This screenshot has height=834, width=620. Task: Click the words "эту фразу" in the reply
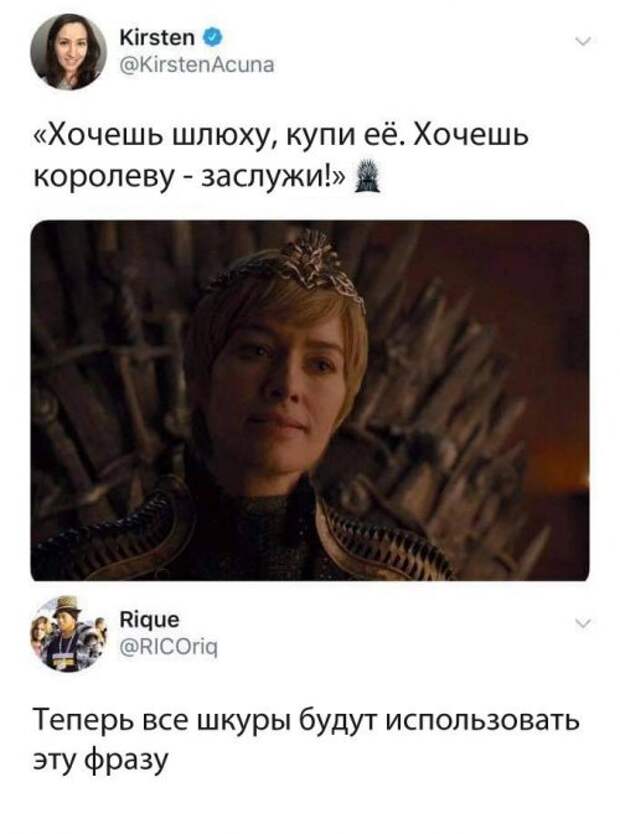(100, 760)
